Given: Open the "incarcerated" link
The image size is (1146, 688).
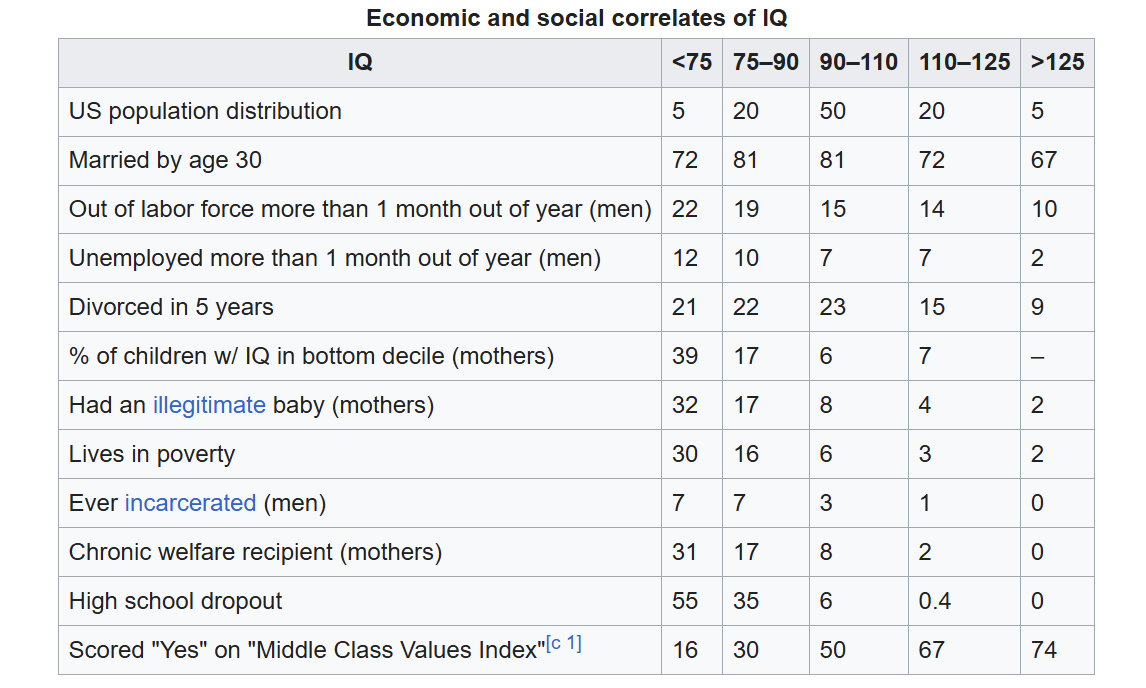Looking at the screenshot, I should [x=190, y=503].
